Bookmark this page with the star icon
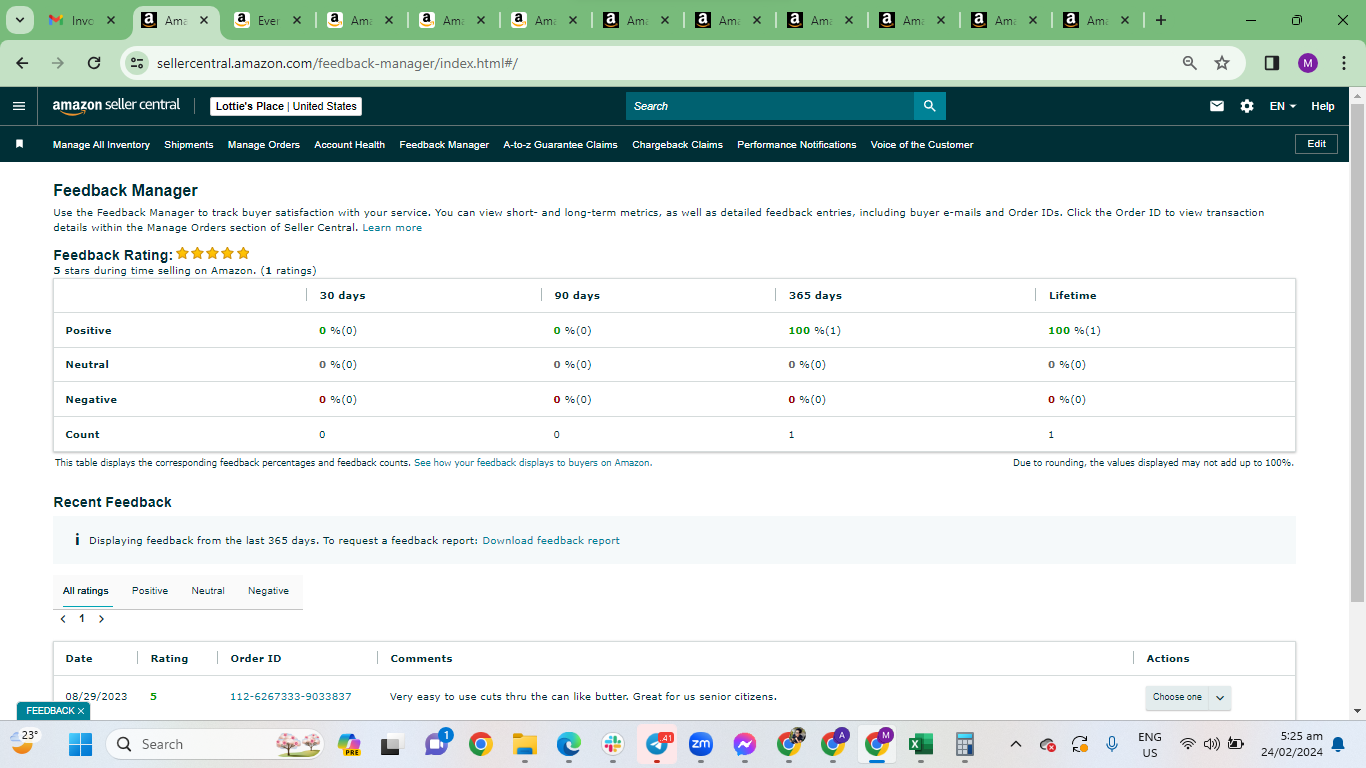This screenshot has width=1366, height=768. point(1222,63)
